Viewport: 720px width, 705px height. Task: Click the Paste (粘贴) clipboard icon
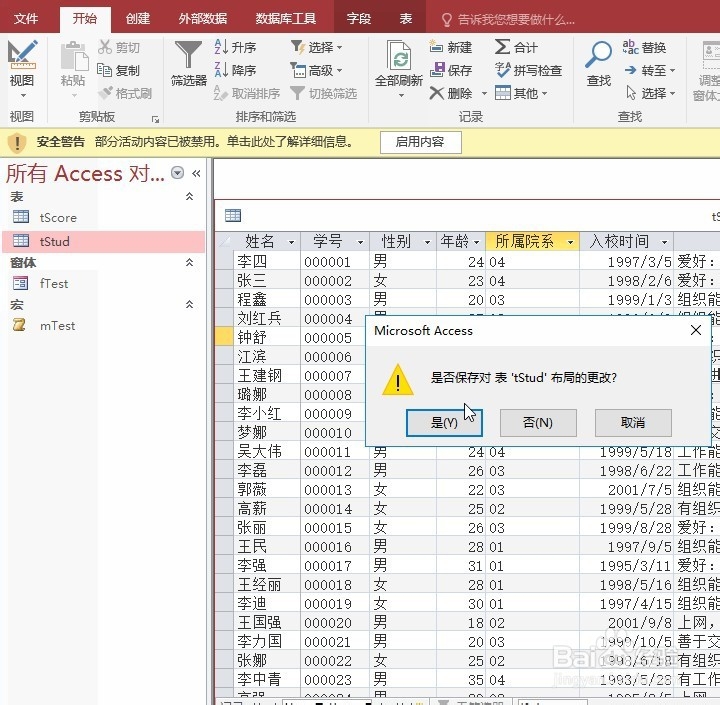point(73,57)
